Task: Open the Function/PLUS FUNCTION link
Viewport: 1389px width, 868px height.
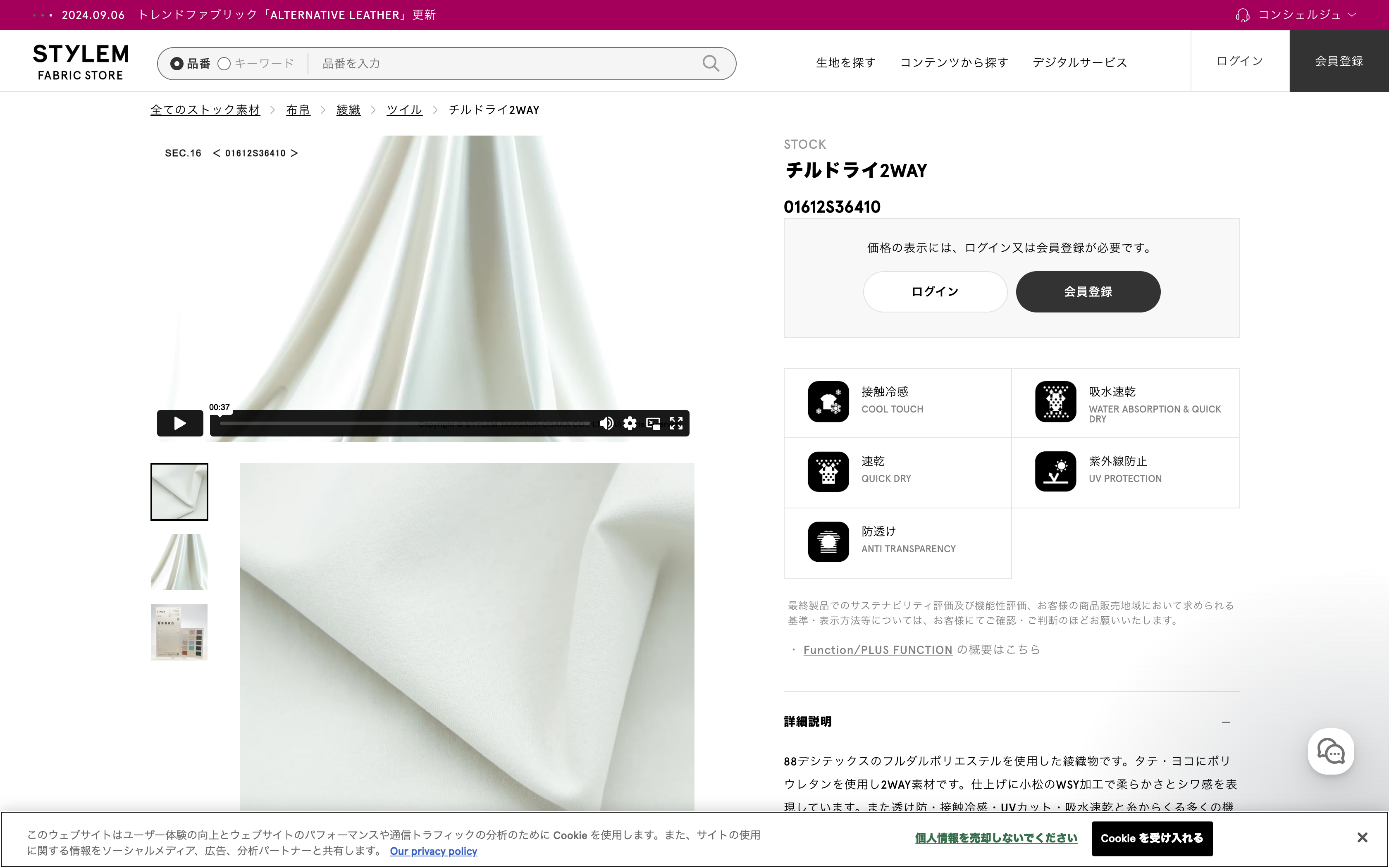Action: point(877,649)
